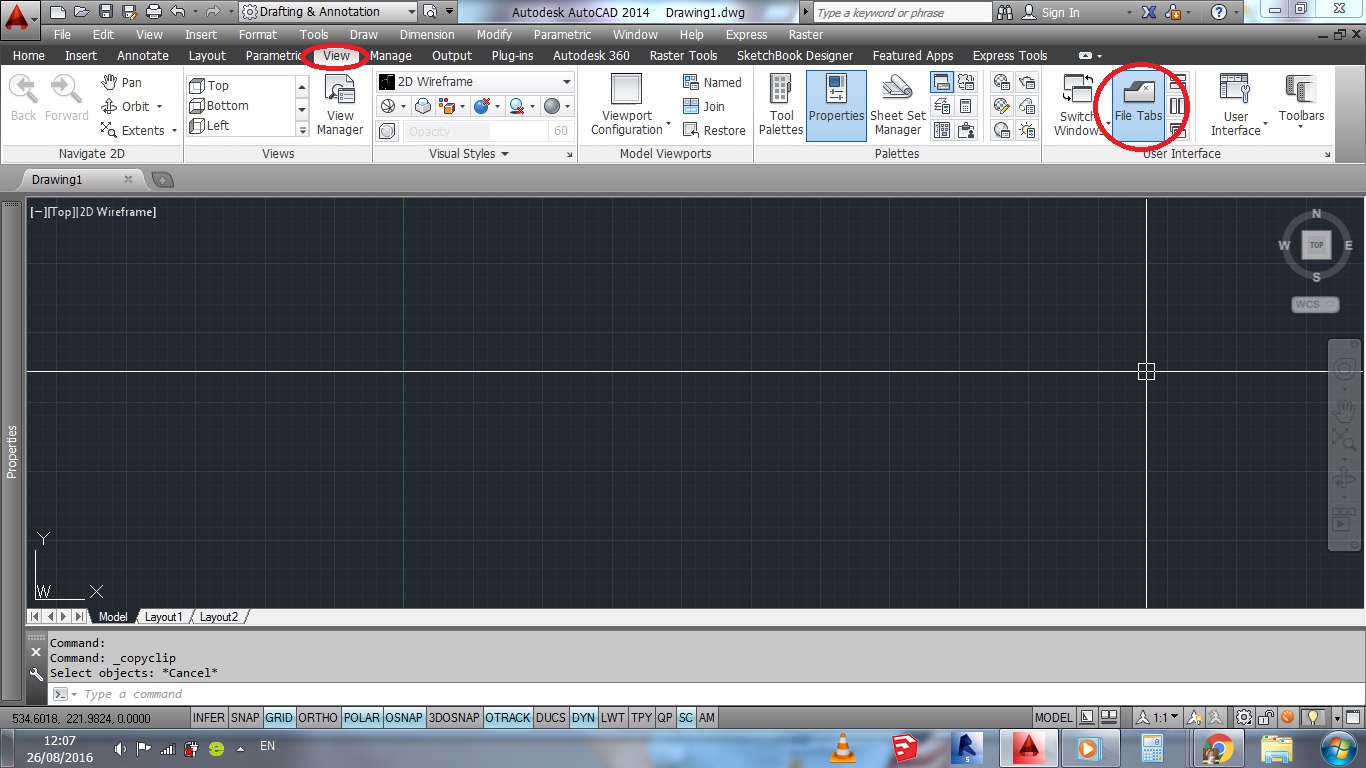
Task: Click the search binoculars icon
Action: (x=1004, y=13)
